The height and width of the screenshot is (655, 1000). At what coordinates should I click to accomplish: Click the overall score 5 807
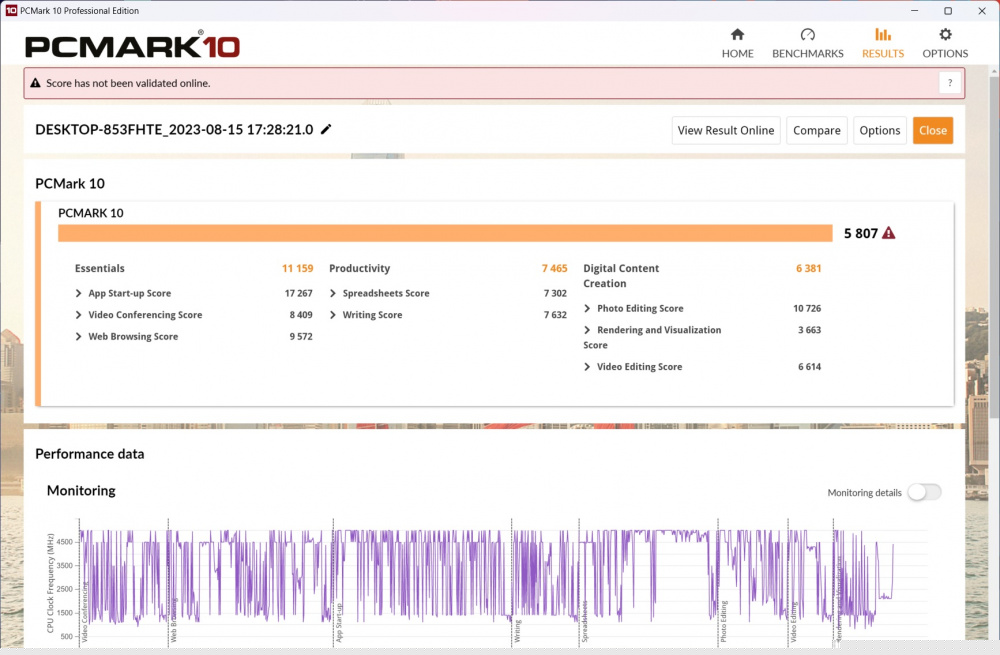[x=861, y=233]
